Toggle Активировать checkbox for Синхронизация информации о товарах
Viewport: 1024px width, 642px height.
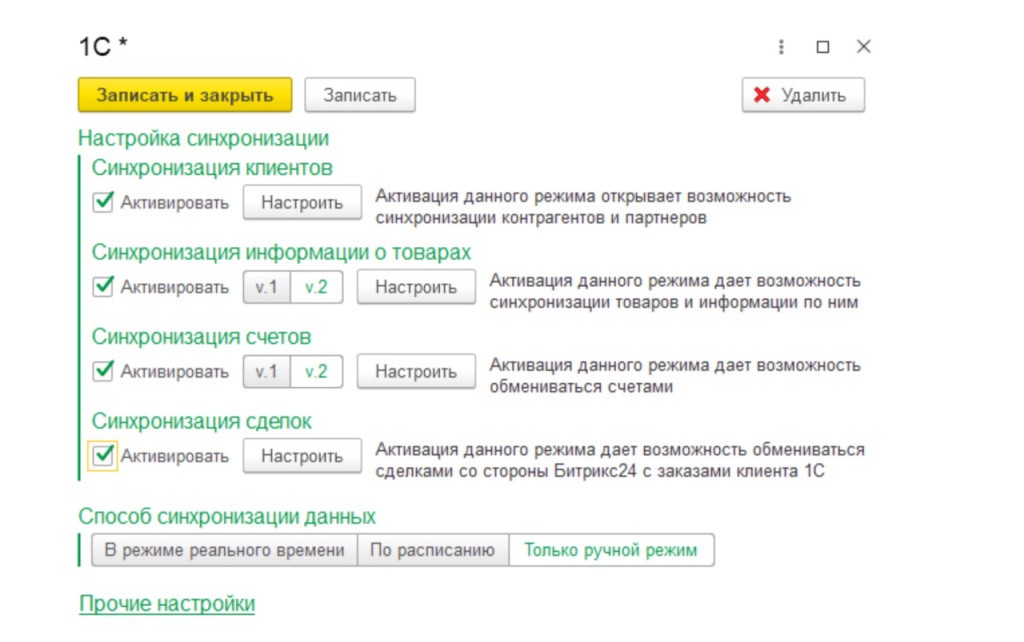(103, 287)
